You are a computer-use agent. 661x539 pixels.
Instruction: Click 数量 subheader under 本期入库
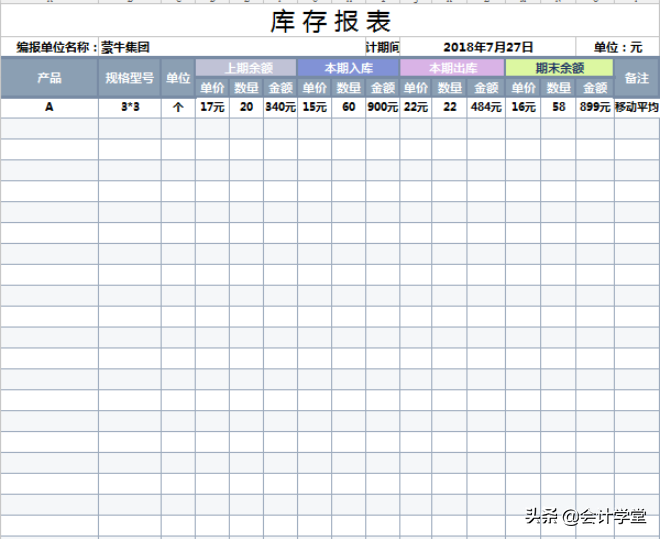click(x=348, y=88)
